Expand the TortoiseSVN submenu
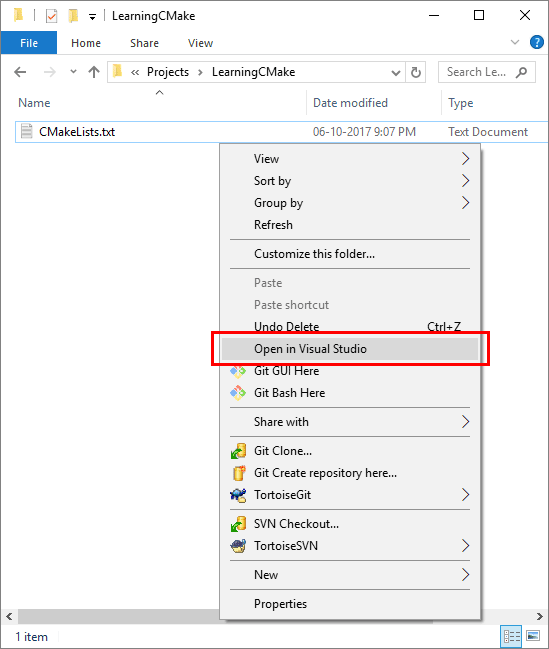Image resolution: width=549 pixels, height=649 pixels. click(x=465, y=546)
